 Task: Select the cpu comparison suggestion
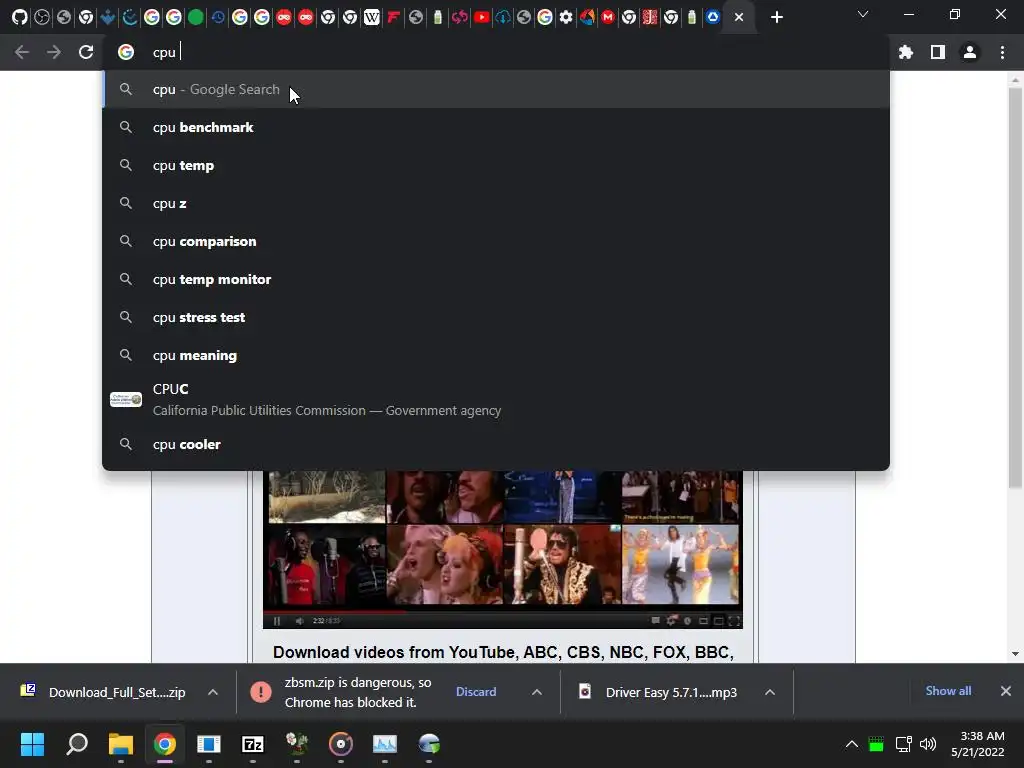496,241
